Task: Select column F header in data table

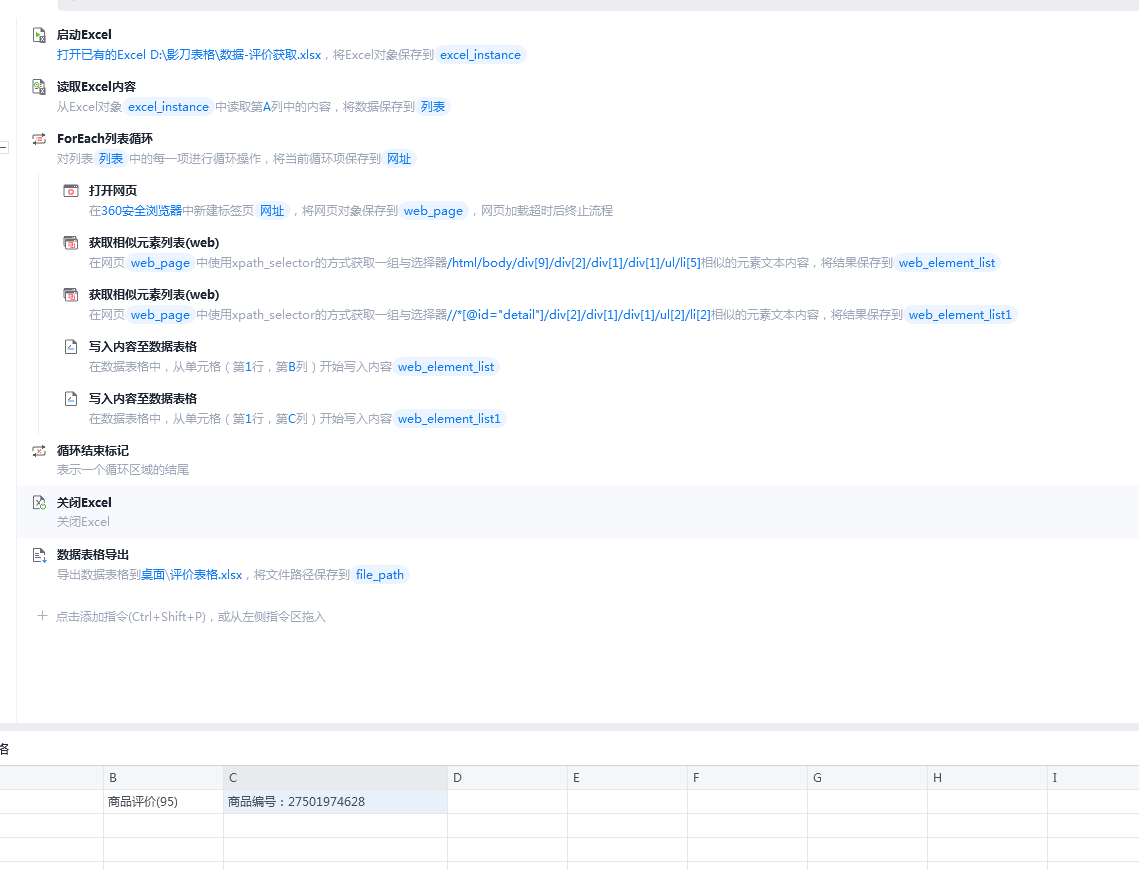Action: 747,778
